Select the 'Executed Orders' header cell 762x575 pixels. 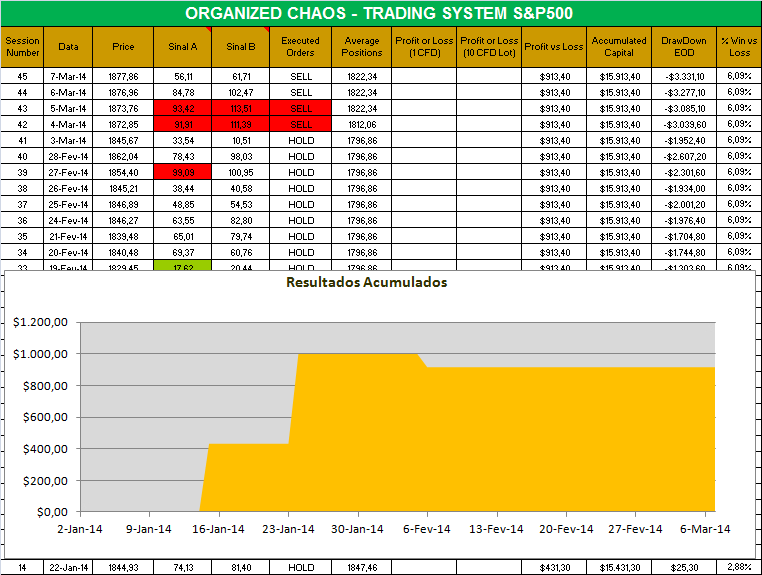pos(300,47)
